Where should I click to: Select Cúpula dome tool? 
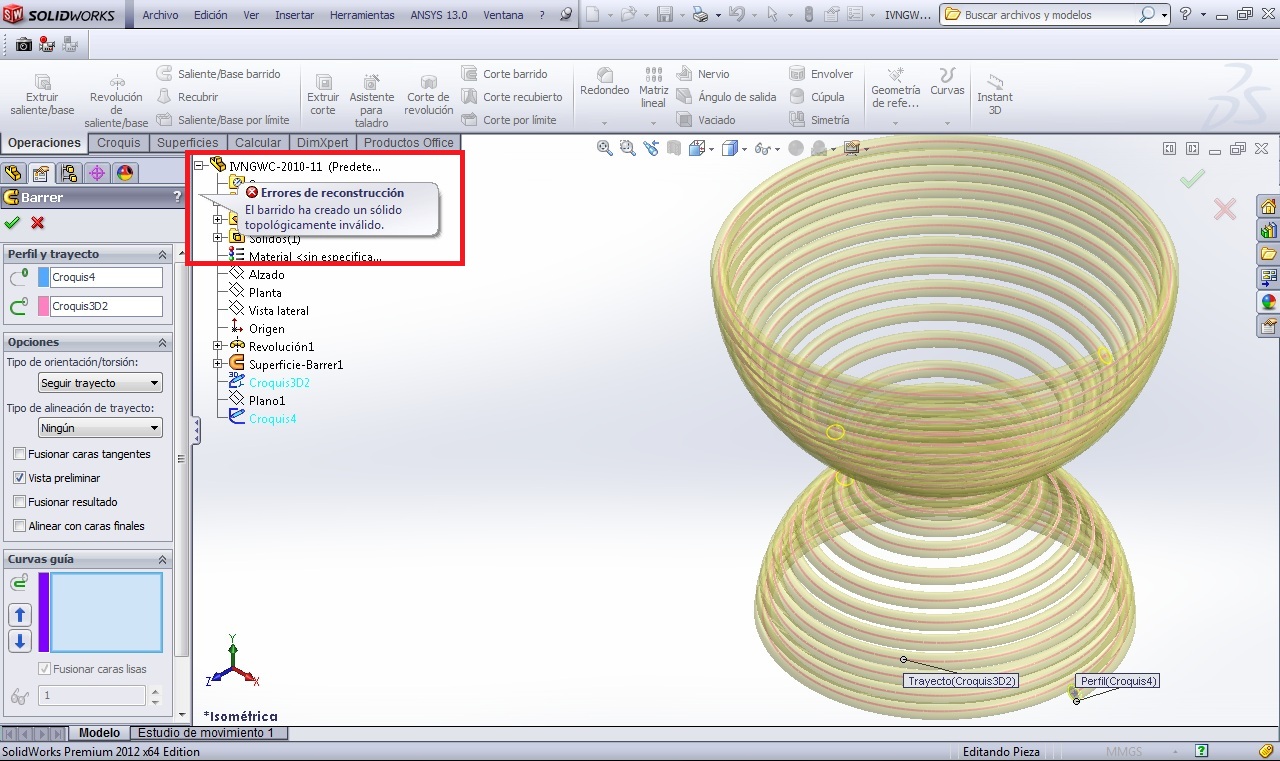coord(817,97)
